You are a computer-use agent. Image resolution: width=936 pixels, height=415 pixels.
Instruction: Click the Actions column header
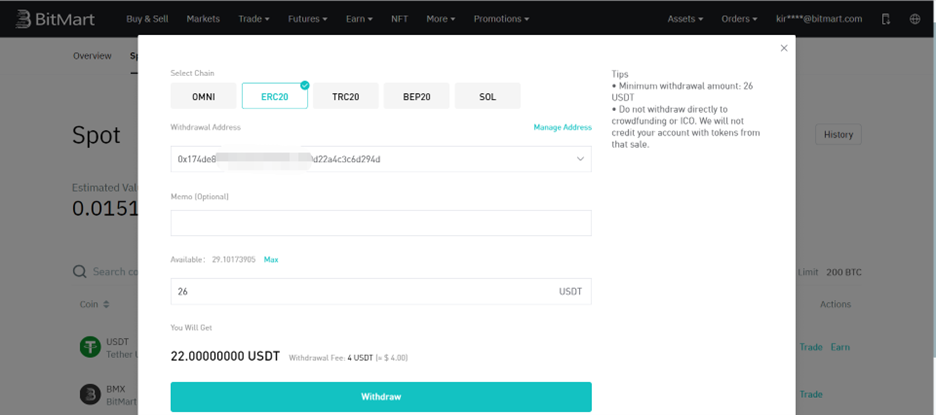835,305
